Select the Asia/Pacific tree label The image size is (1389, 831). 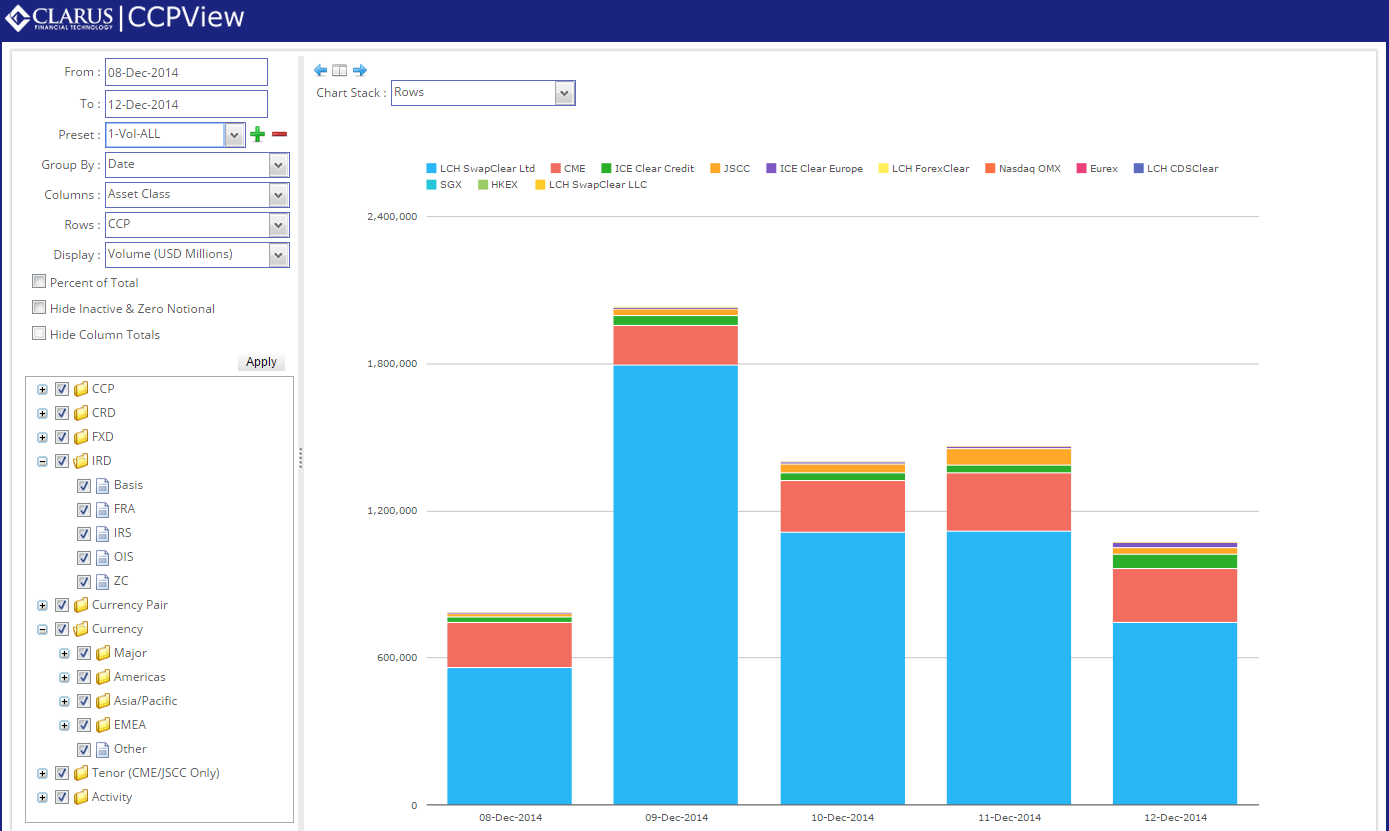pos(145,701)
